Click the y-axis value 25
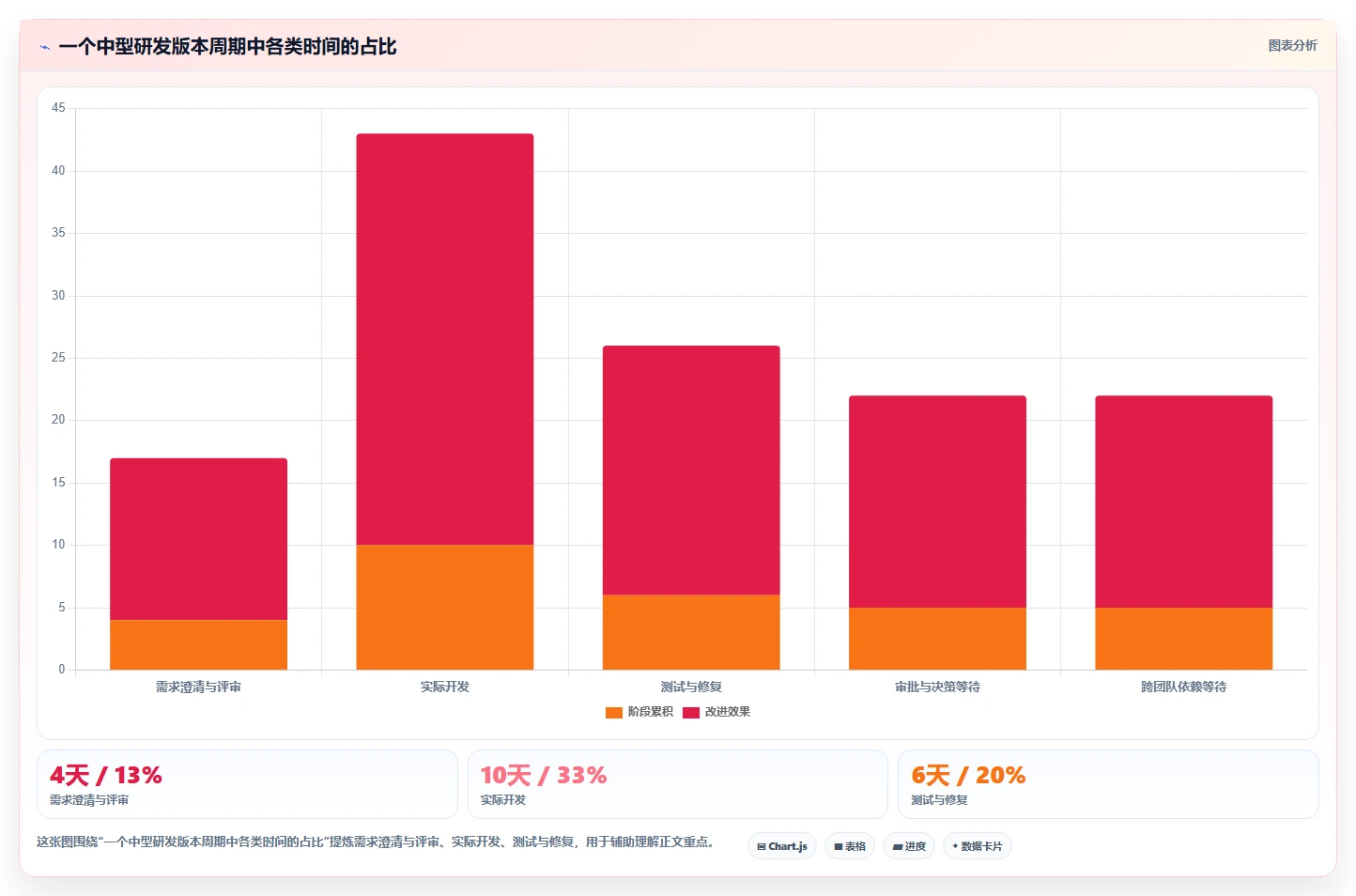The width and height of the screenshot is (1356, 896). tap(58, 358)
